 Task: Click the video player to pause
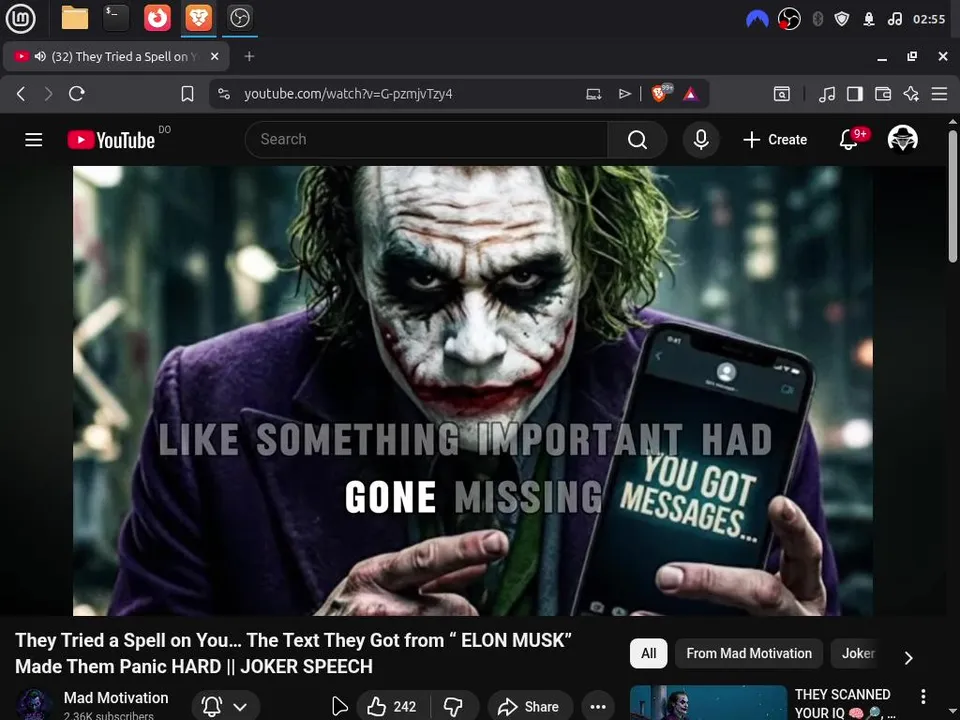[473, 391]
